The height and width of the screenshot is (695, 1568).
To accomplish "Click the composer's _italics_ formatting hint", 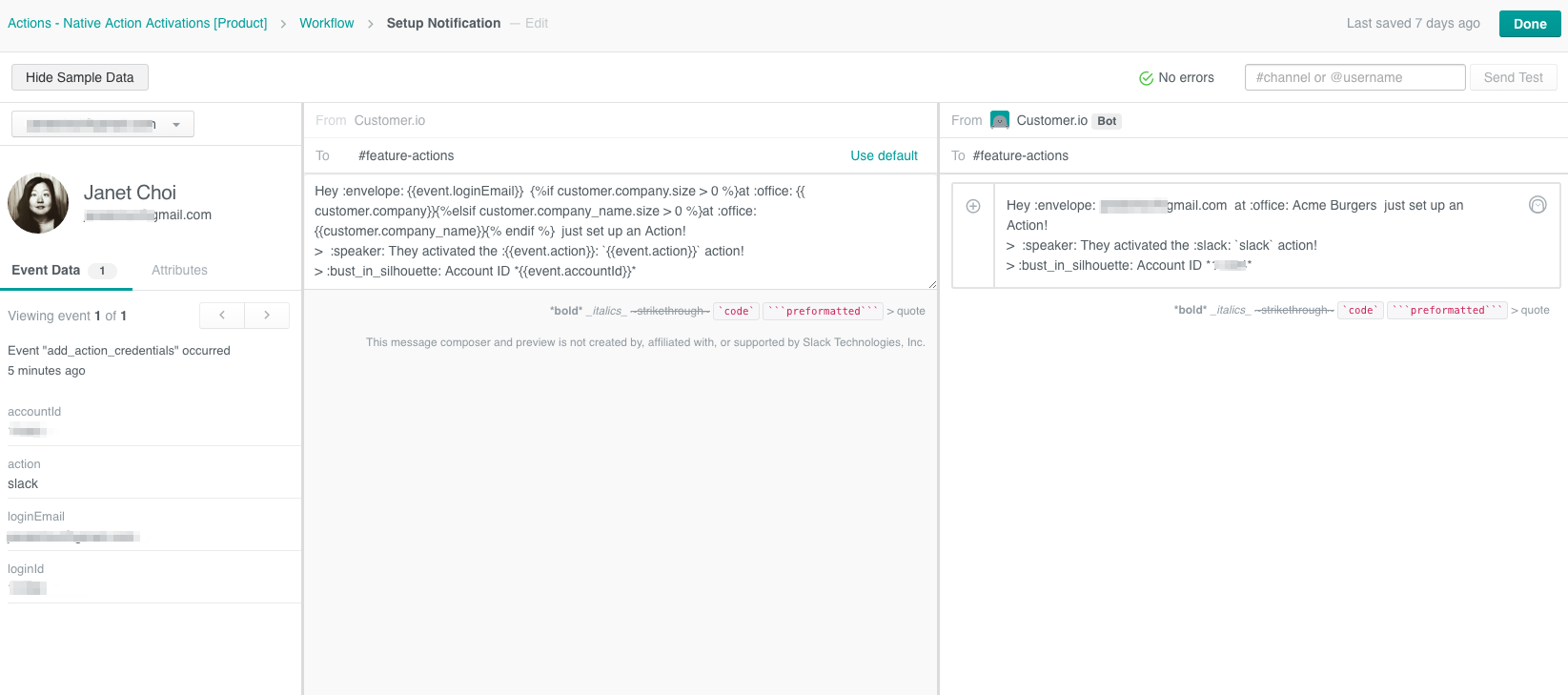I will click(x=606, y=311).
